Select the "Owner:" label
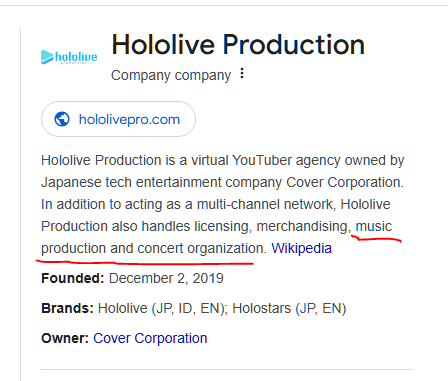This screenshot has height=381, width=448. (65, 338)
